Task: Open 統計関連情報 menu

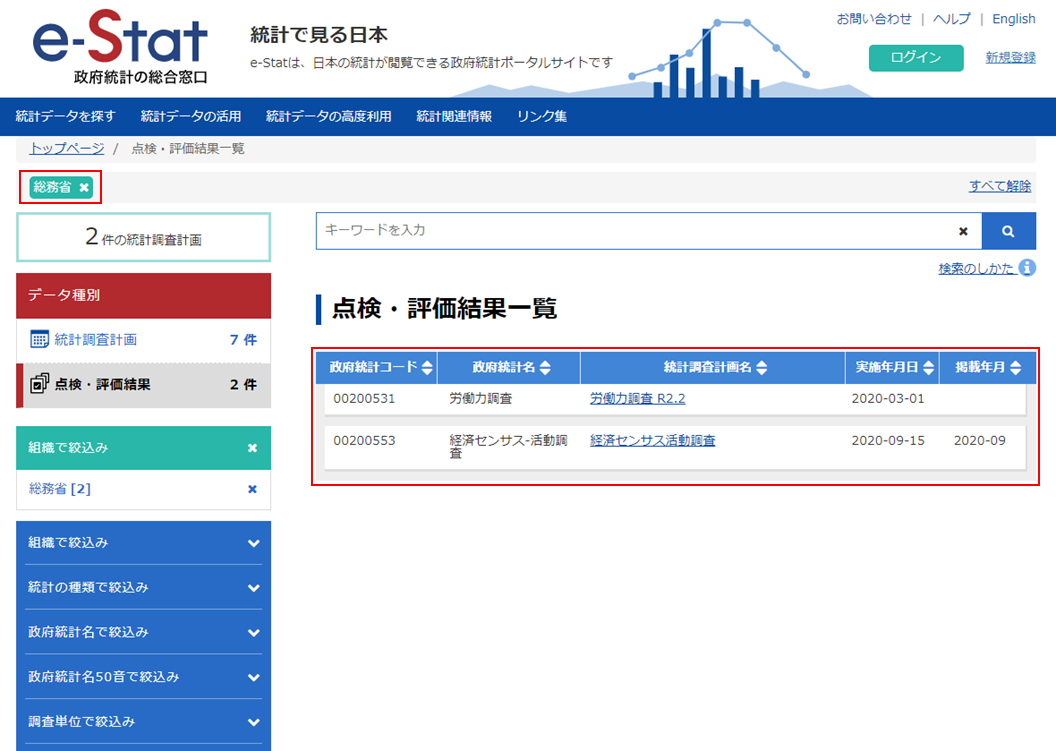Action: click(x=454, y=116)
